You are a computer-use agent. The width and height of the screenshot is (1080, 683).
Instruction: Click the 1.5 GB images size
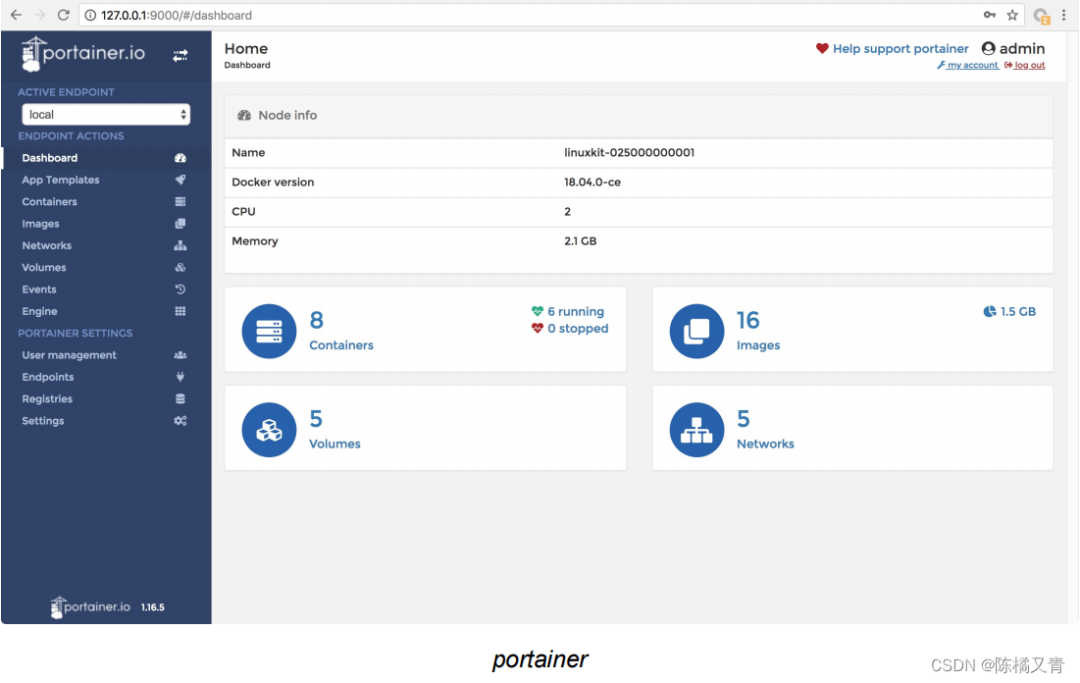[1017, 312]
